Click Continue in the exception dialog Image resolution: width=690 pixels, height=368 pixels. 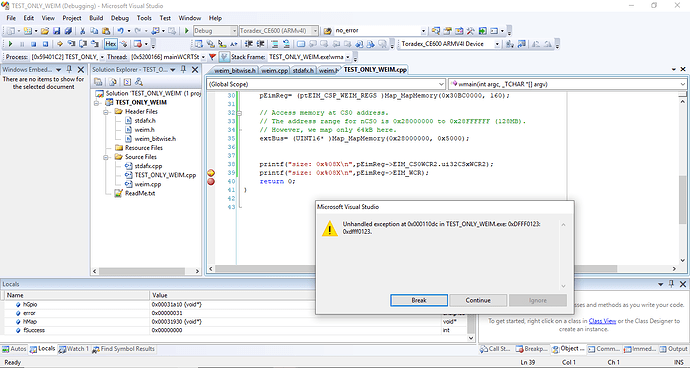(x=478, y=300)
